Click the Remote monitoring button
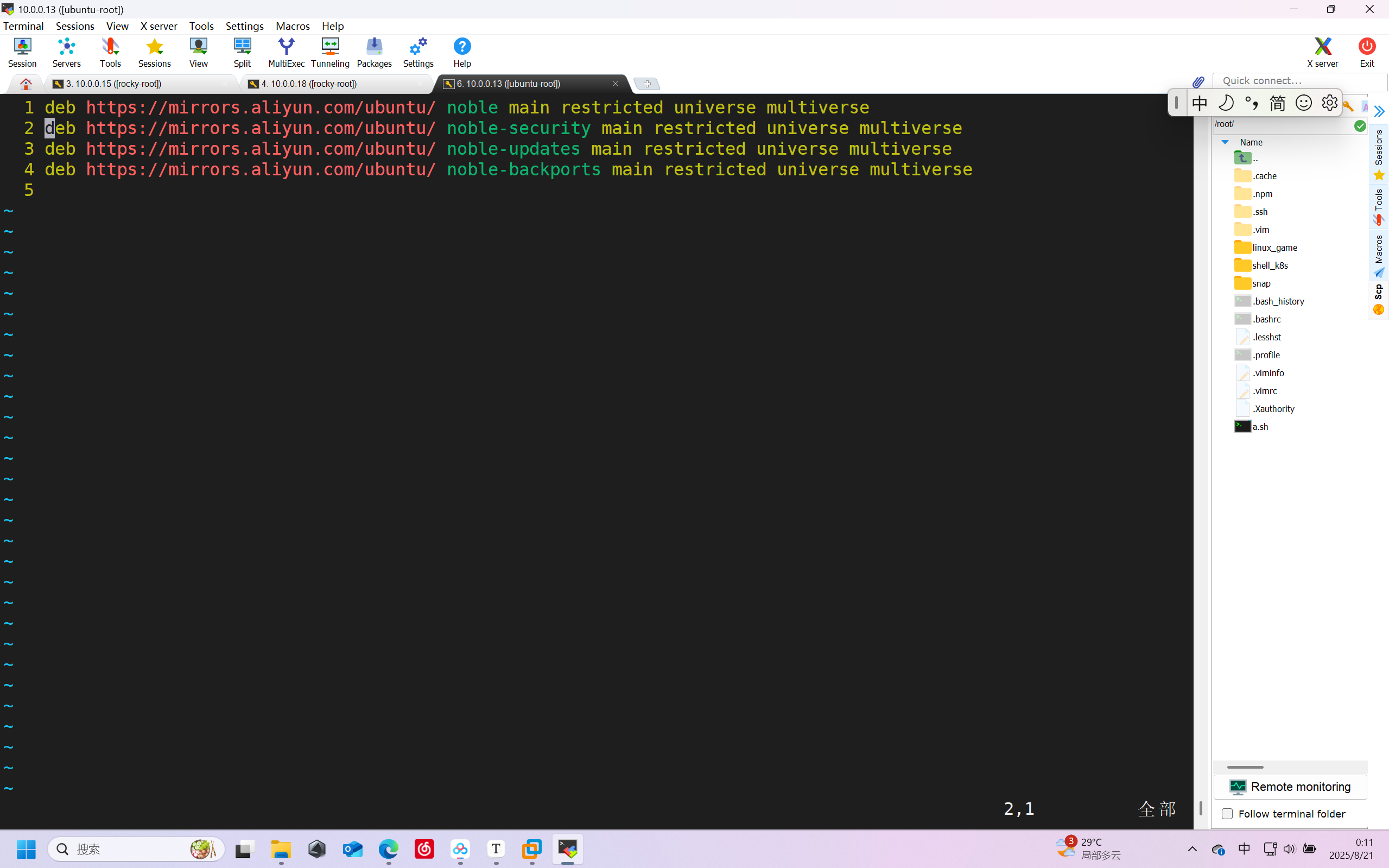This screenshot has width=1389, height=868. click(1290, 787)
